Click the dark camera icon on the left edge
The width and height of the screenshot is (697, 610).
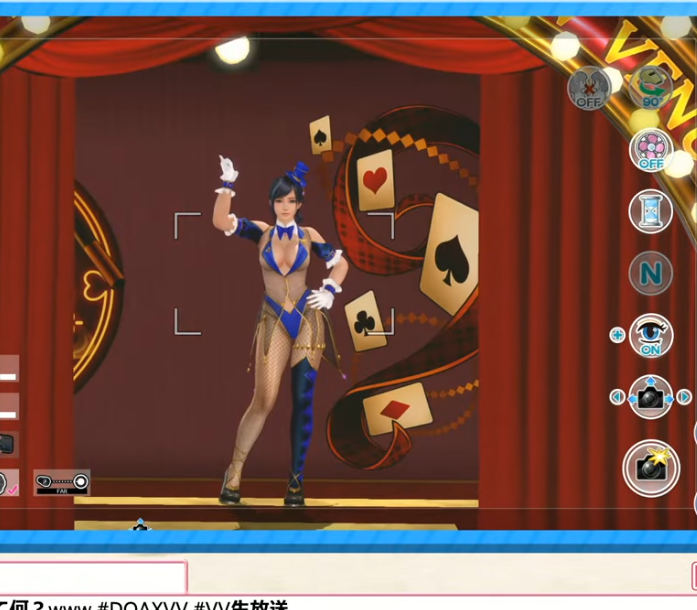tap(9, 444)
